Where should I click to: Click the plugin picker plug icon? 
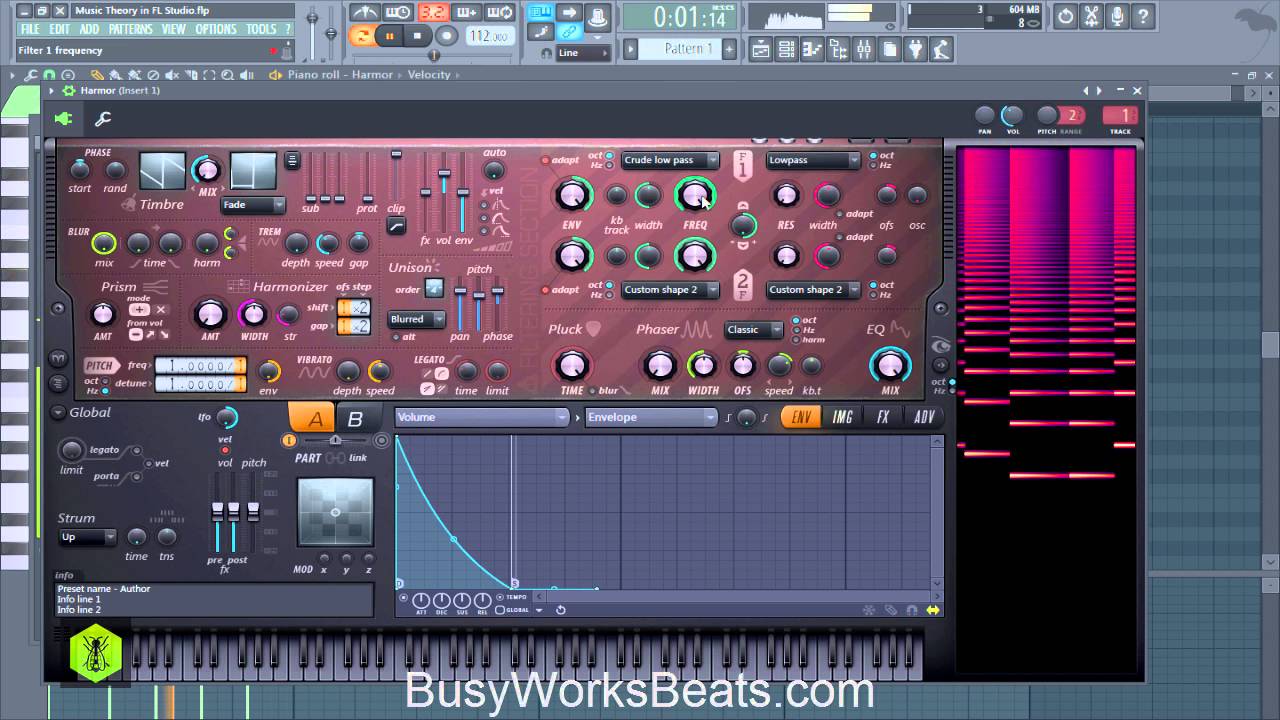915,49
